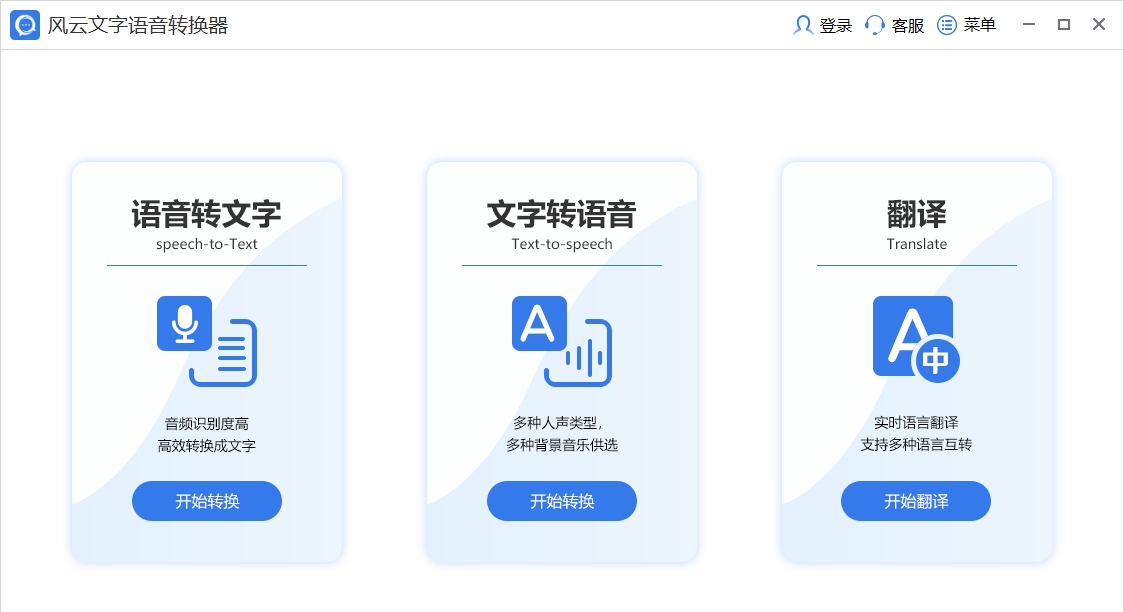
Task: Minimize the application window
Action: click(x=1029, y=24)
